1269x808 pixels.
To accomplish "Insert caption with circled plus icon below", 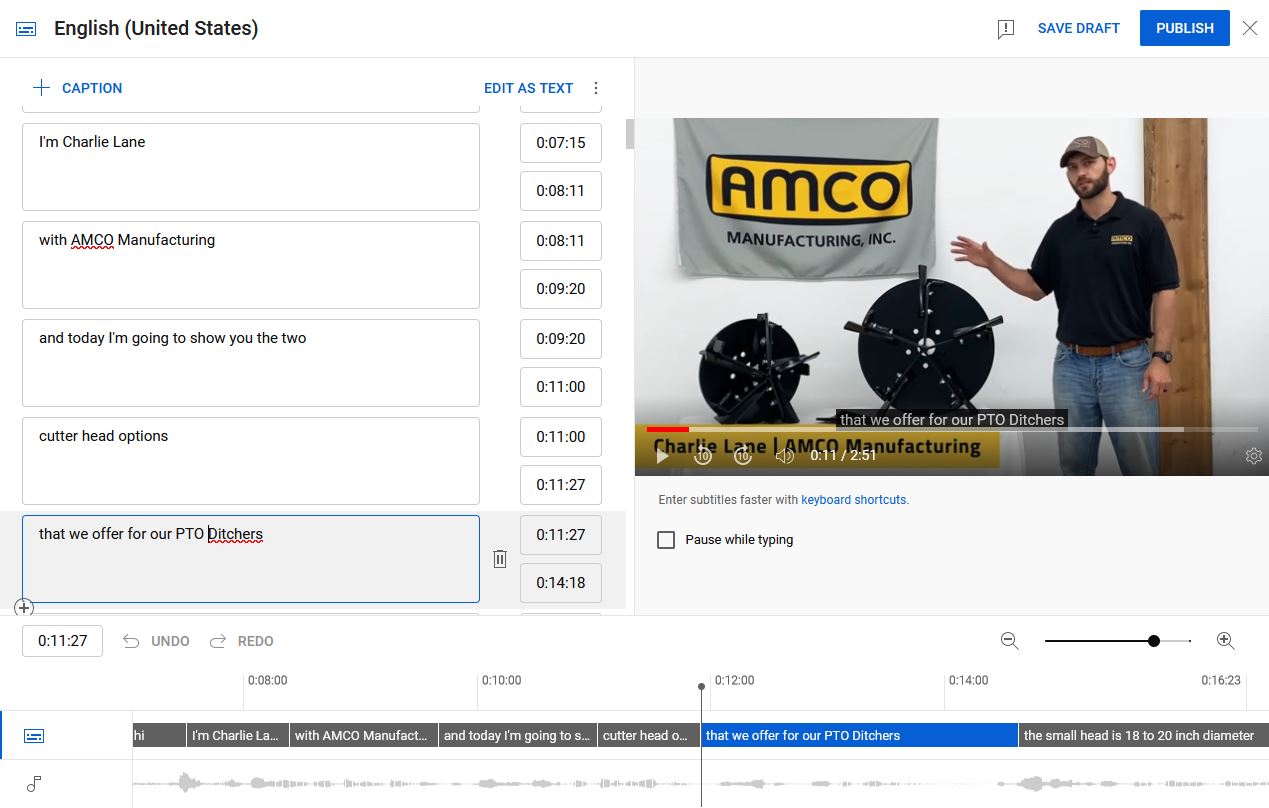I will coord(25,607).
